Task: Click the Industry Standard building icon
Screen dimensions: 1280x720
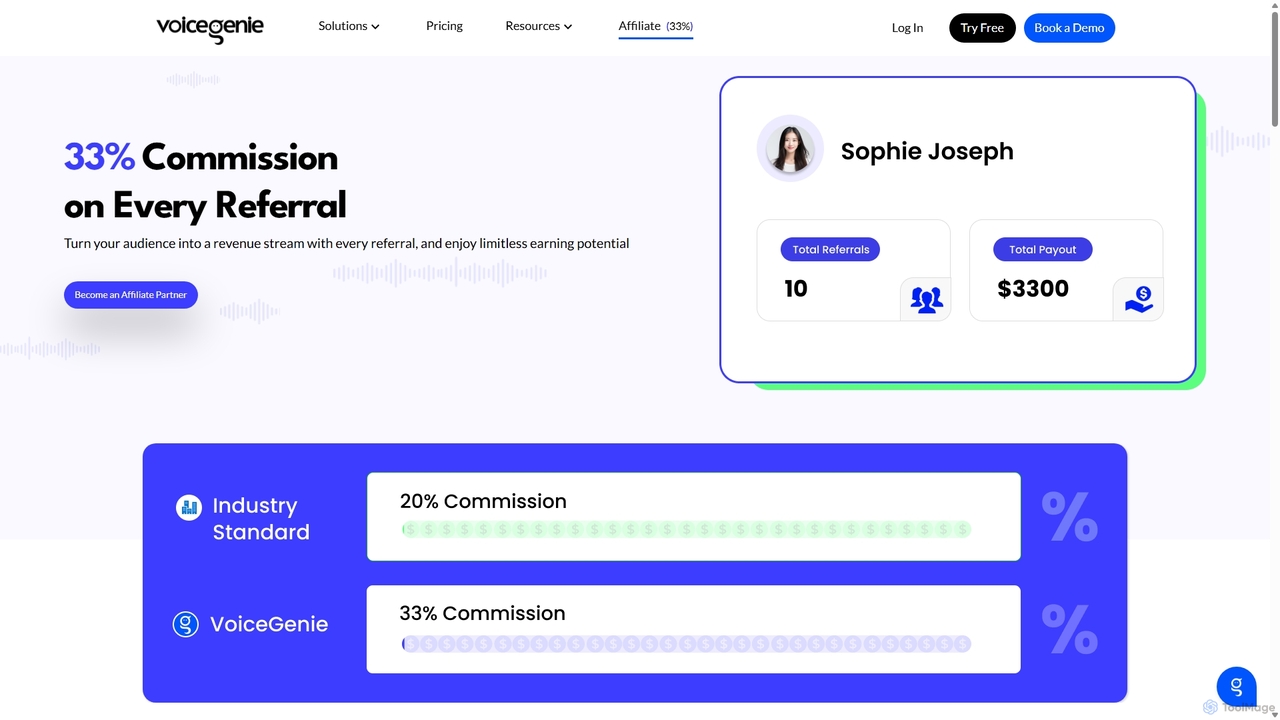Action: 189,507
